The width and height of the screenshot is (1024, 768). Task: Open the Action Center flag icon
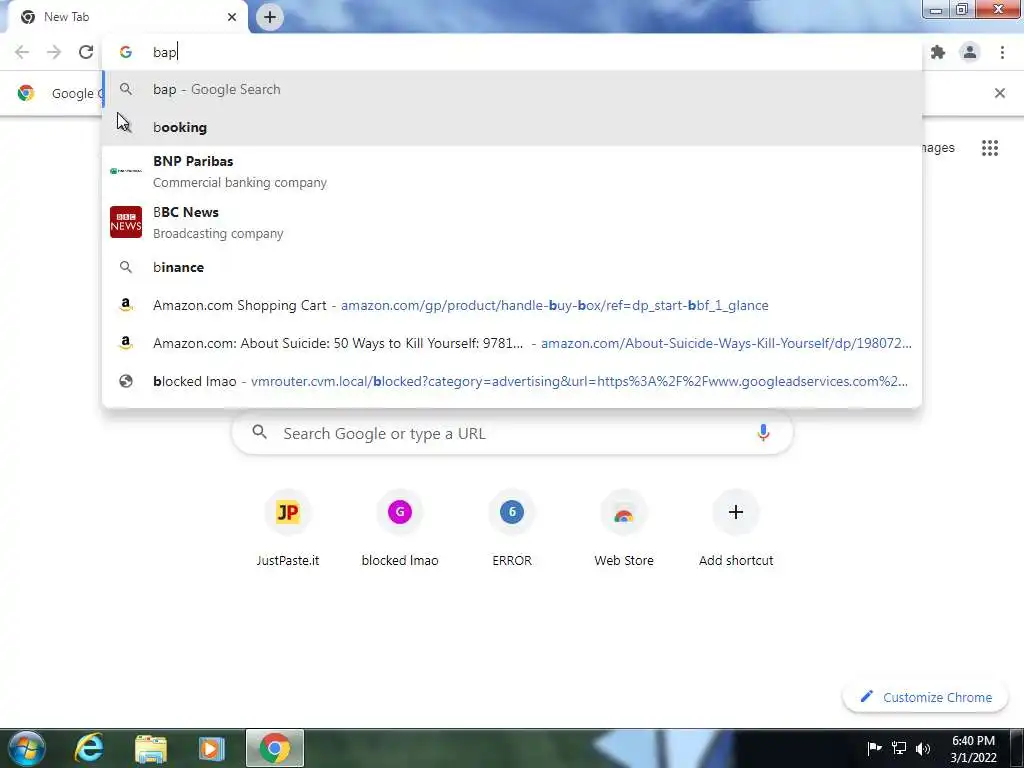(874, 748)
